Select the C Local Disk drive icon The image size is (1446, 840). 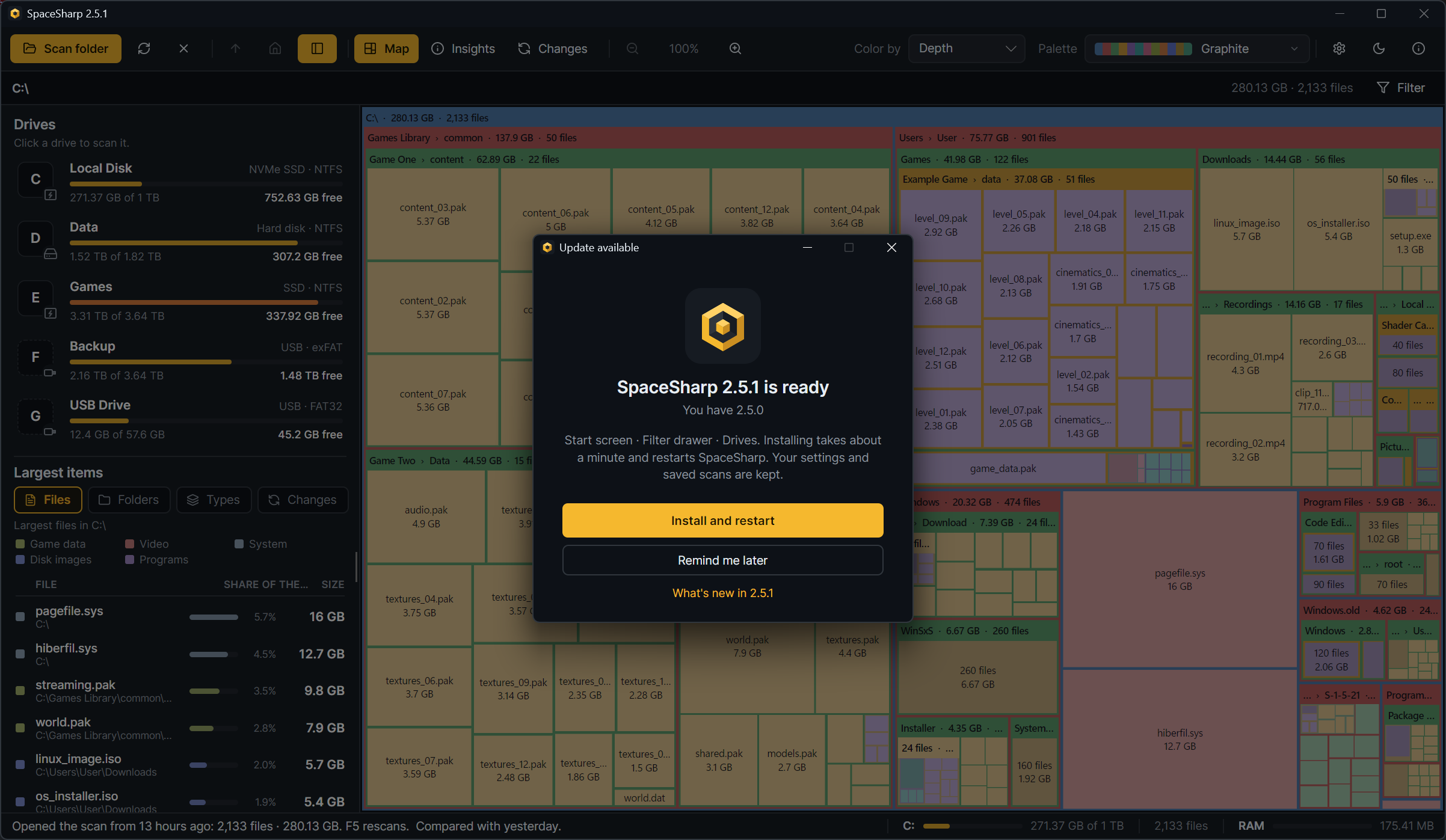(35, 179)
